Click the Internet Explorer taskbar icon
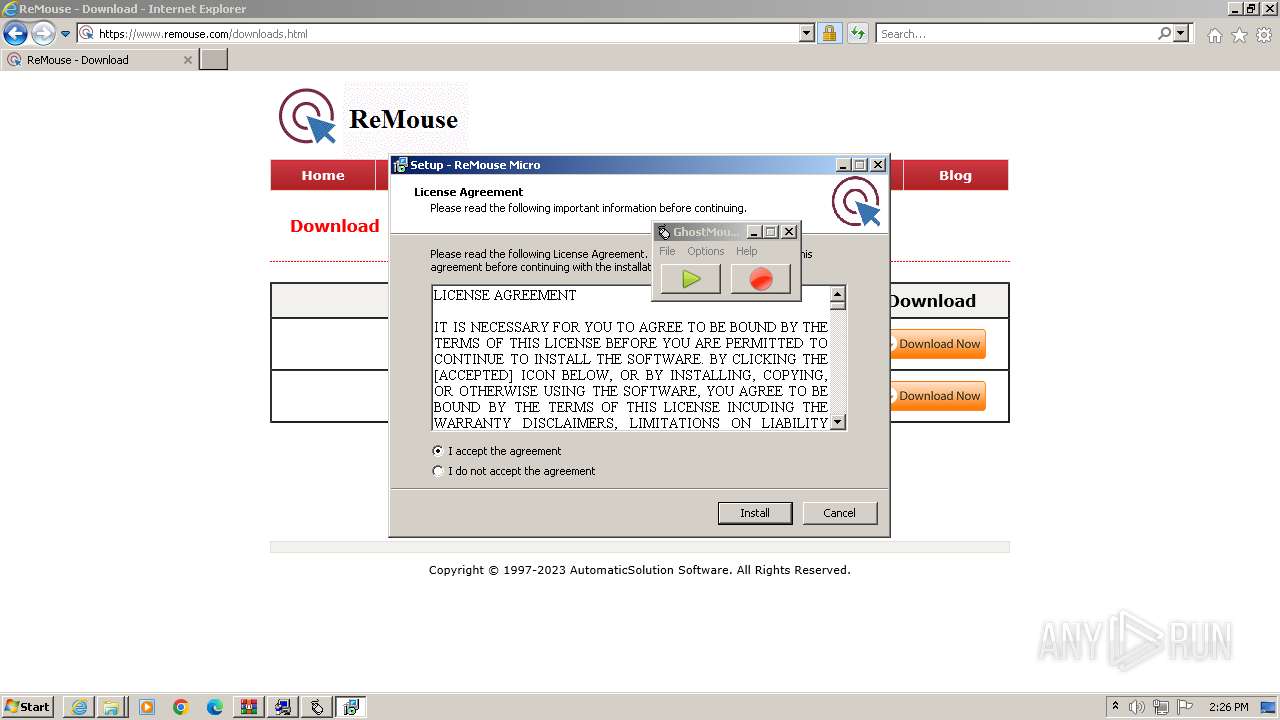The image size is (1280, 720). [x=79, y=707]
